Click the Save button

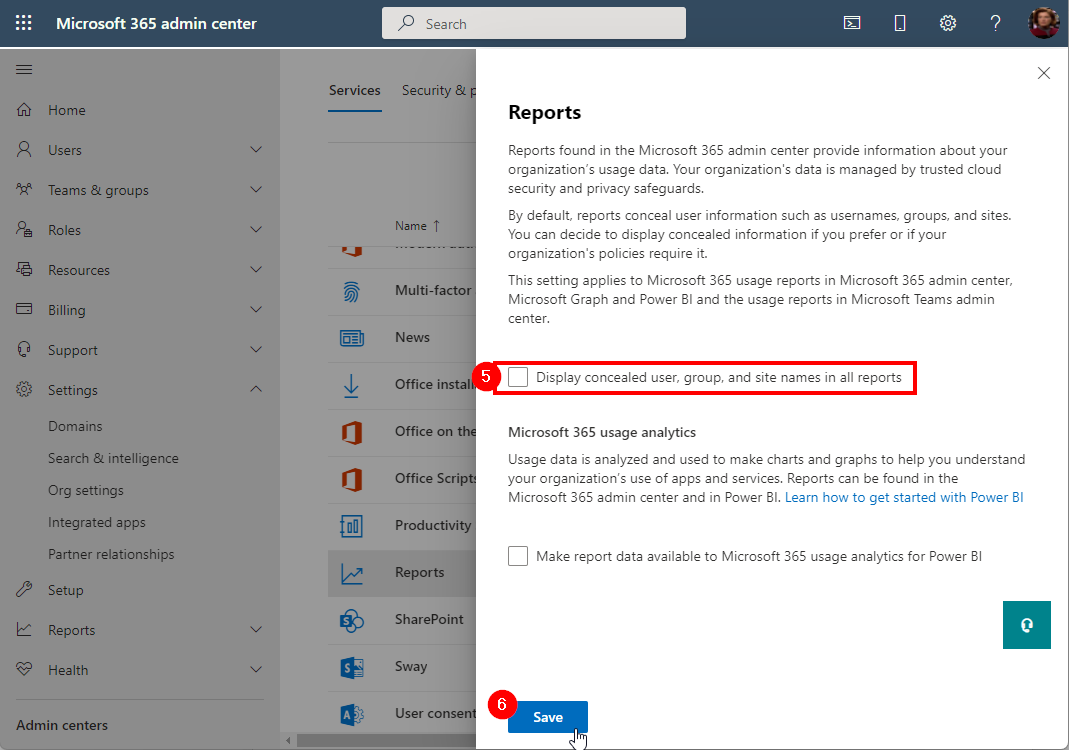[548, 717]
